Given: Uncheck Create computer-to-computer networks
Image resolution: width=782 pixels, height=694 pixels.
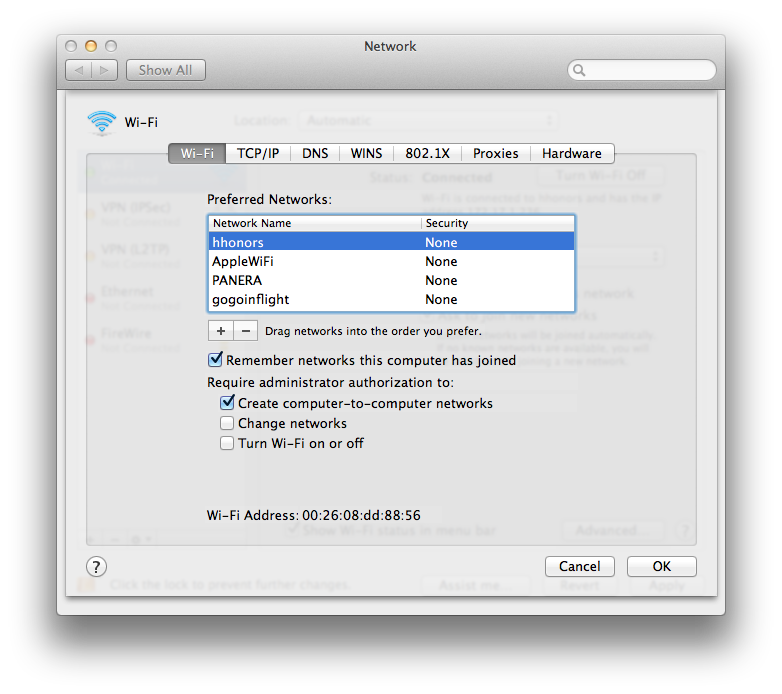Looking at the screenshot, I should coord(227,402).
